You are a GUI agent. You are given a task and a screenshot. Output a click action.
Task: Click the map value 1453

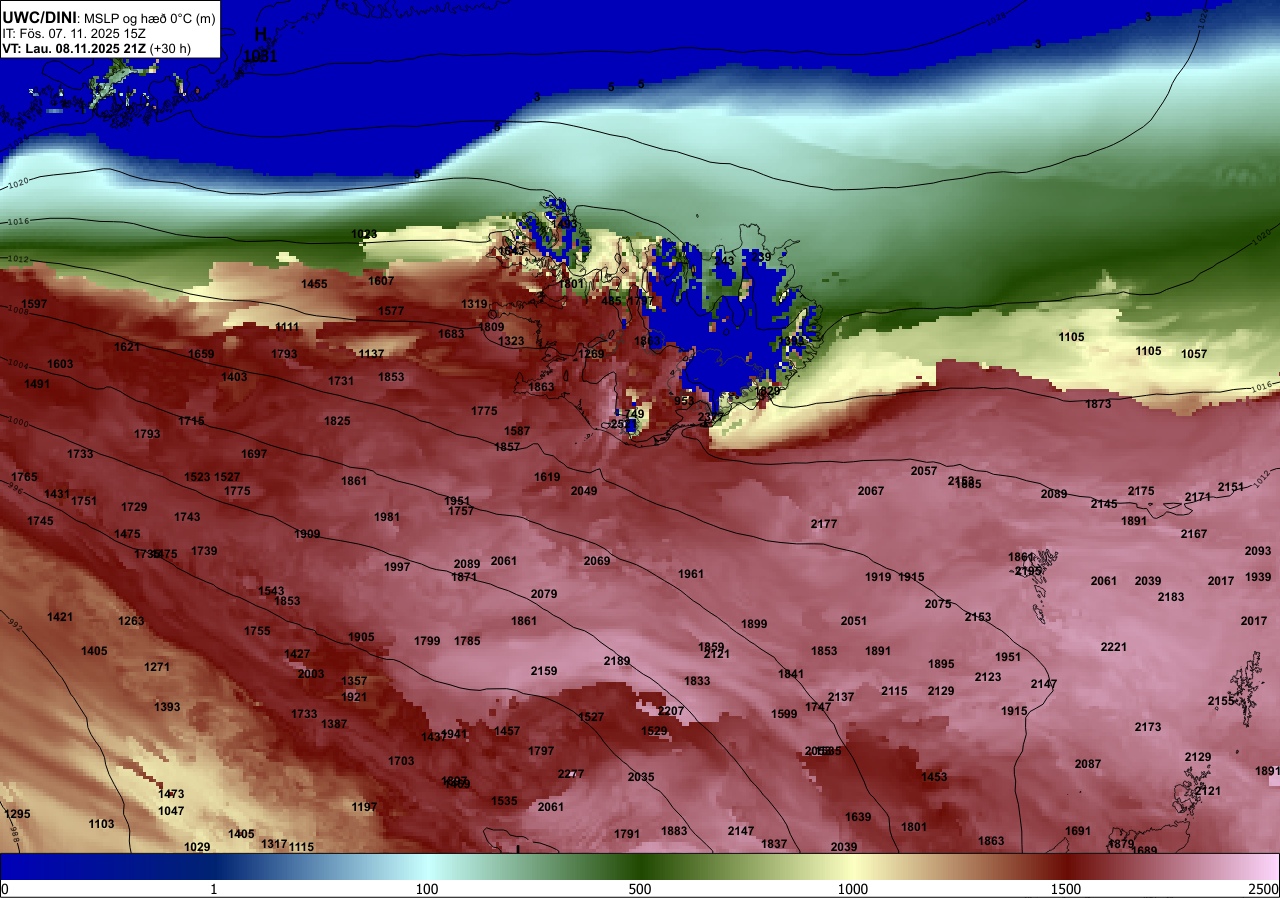(934, 777)
